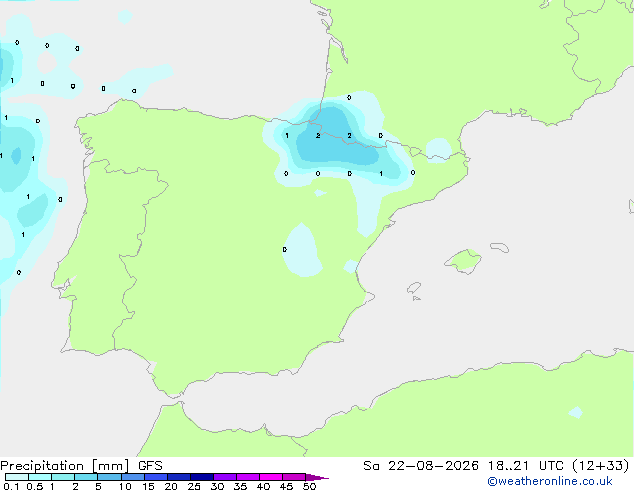Click the legend label '35'
This screenshot has height=490, width=634.
(x=240, y=486)
